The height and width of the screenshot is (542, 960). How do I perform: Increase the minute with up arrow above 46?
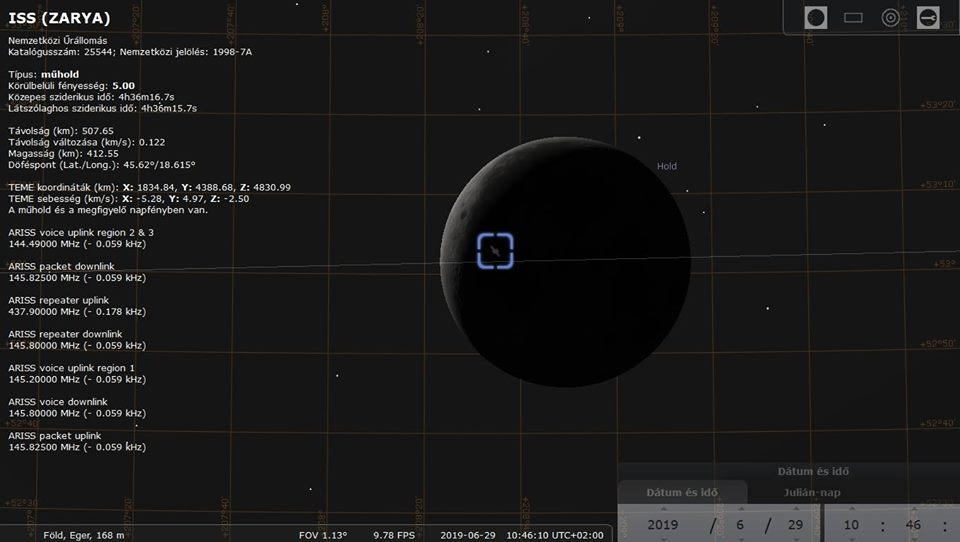coord(912,508)
